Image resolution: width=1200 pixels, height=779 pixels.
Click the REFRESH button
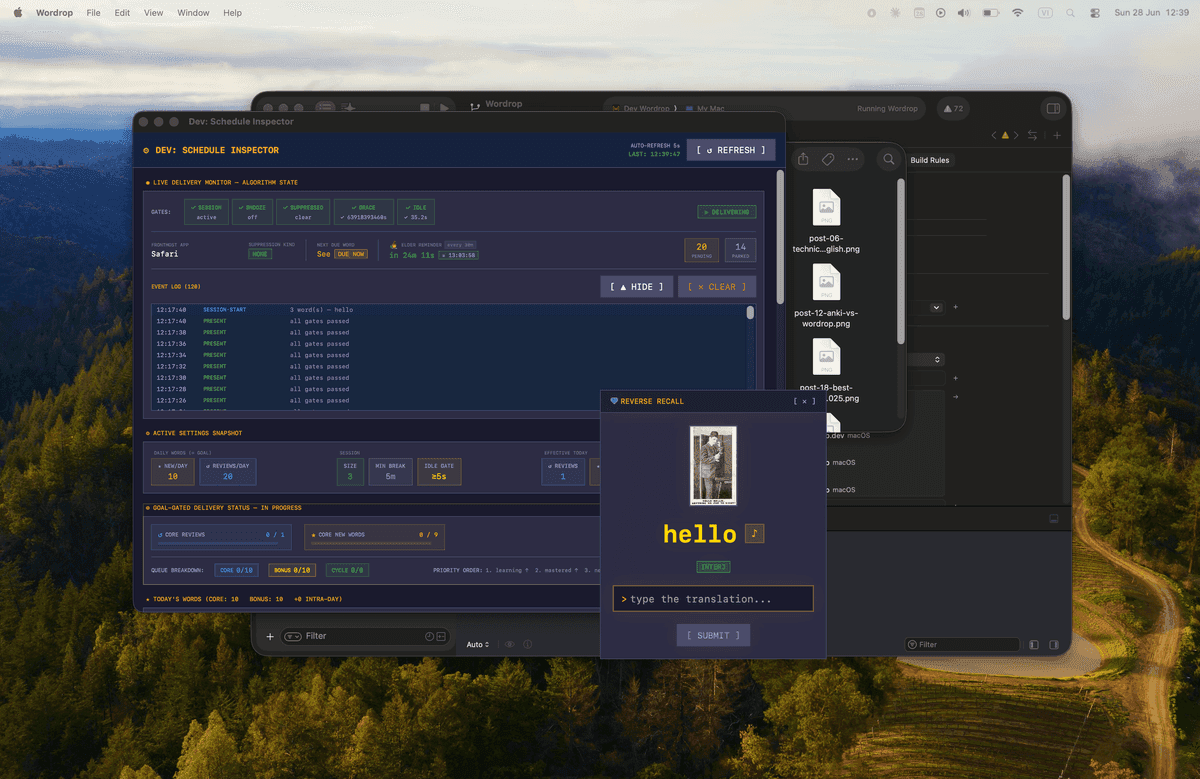coord(731,150)
